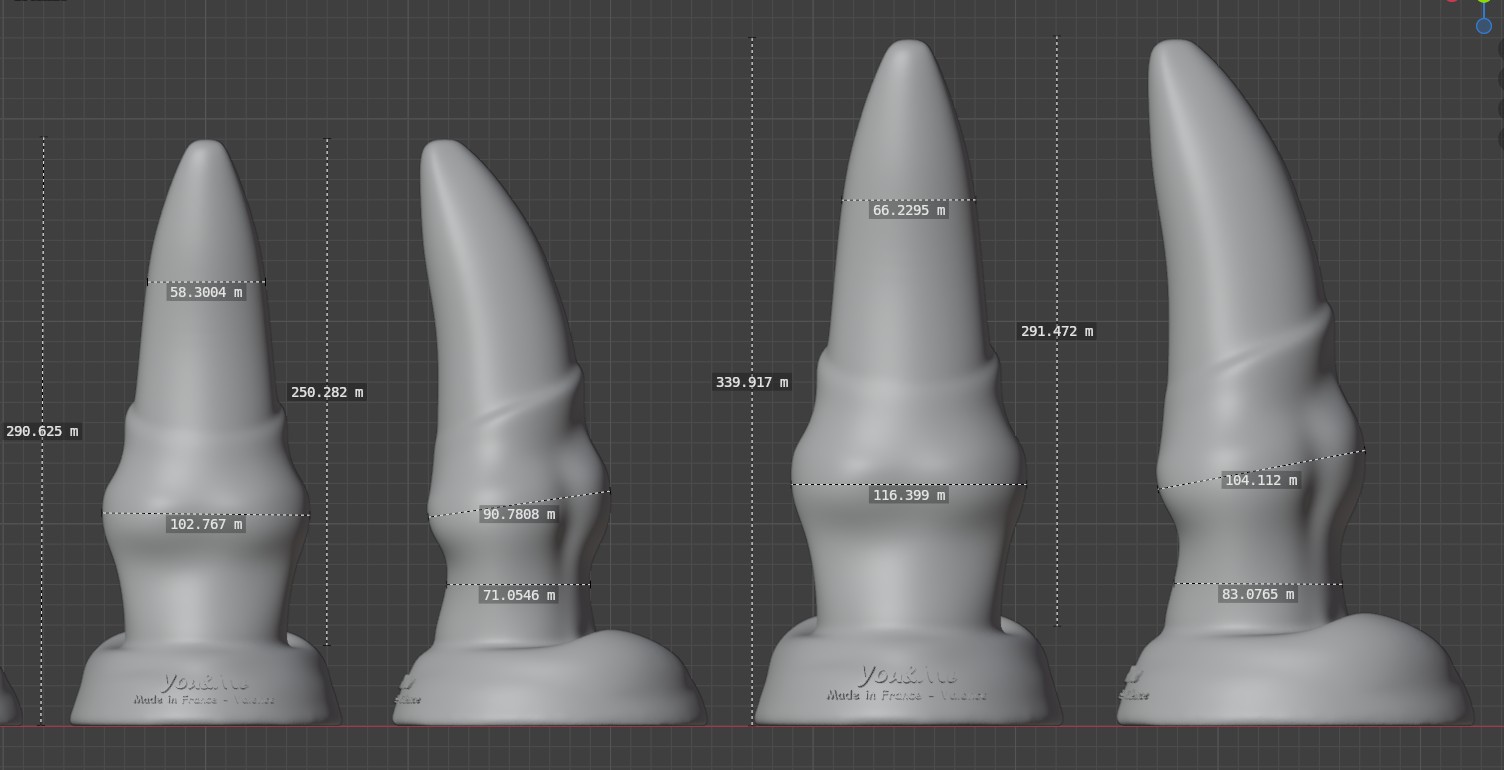The height and width of the screenshot is (770, 1504).
Task: Click the 291.472 m height measurement
Action: click(x=1057, y=331)
